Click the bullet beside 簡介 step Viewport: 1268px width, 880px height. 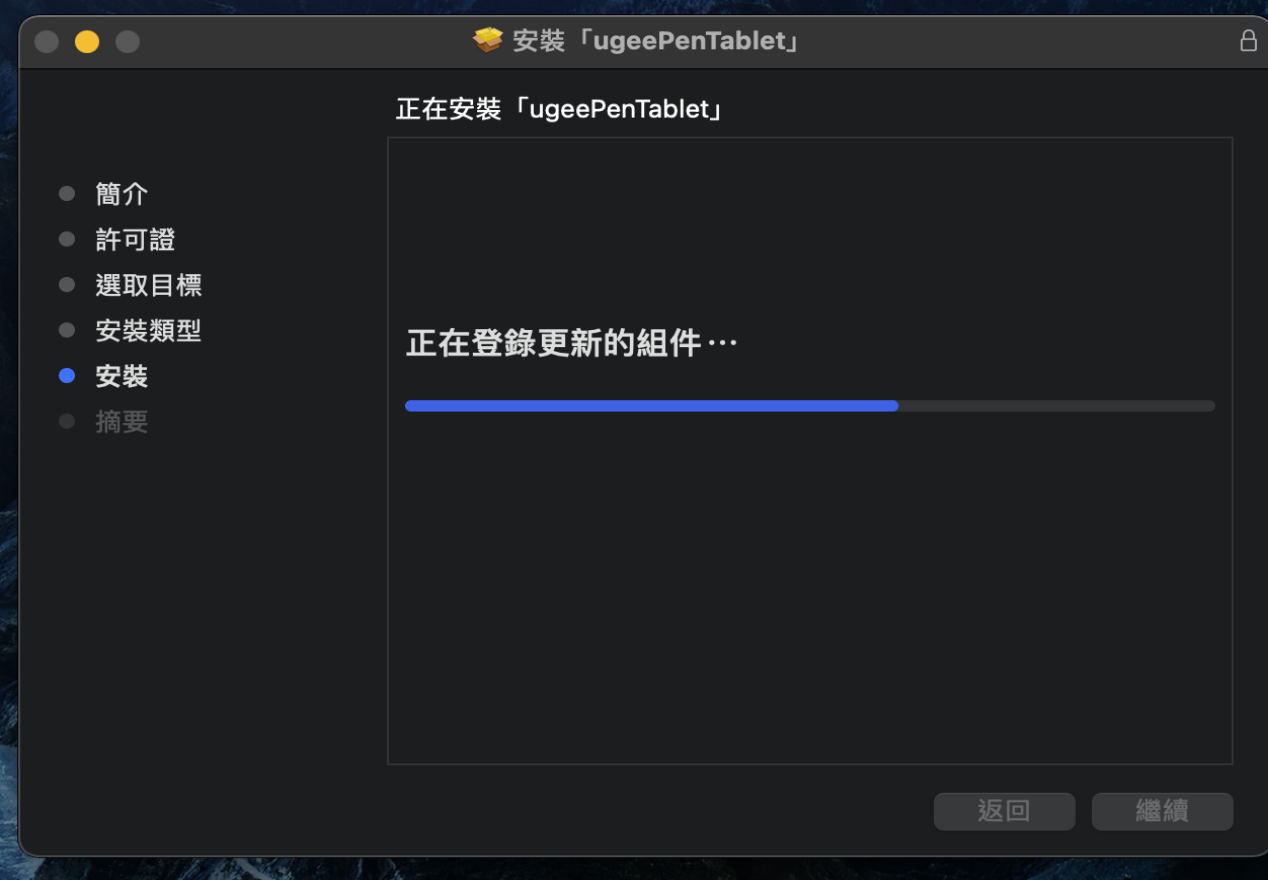[67, 194]
